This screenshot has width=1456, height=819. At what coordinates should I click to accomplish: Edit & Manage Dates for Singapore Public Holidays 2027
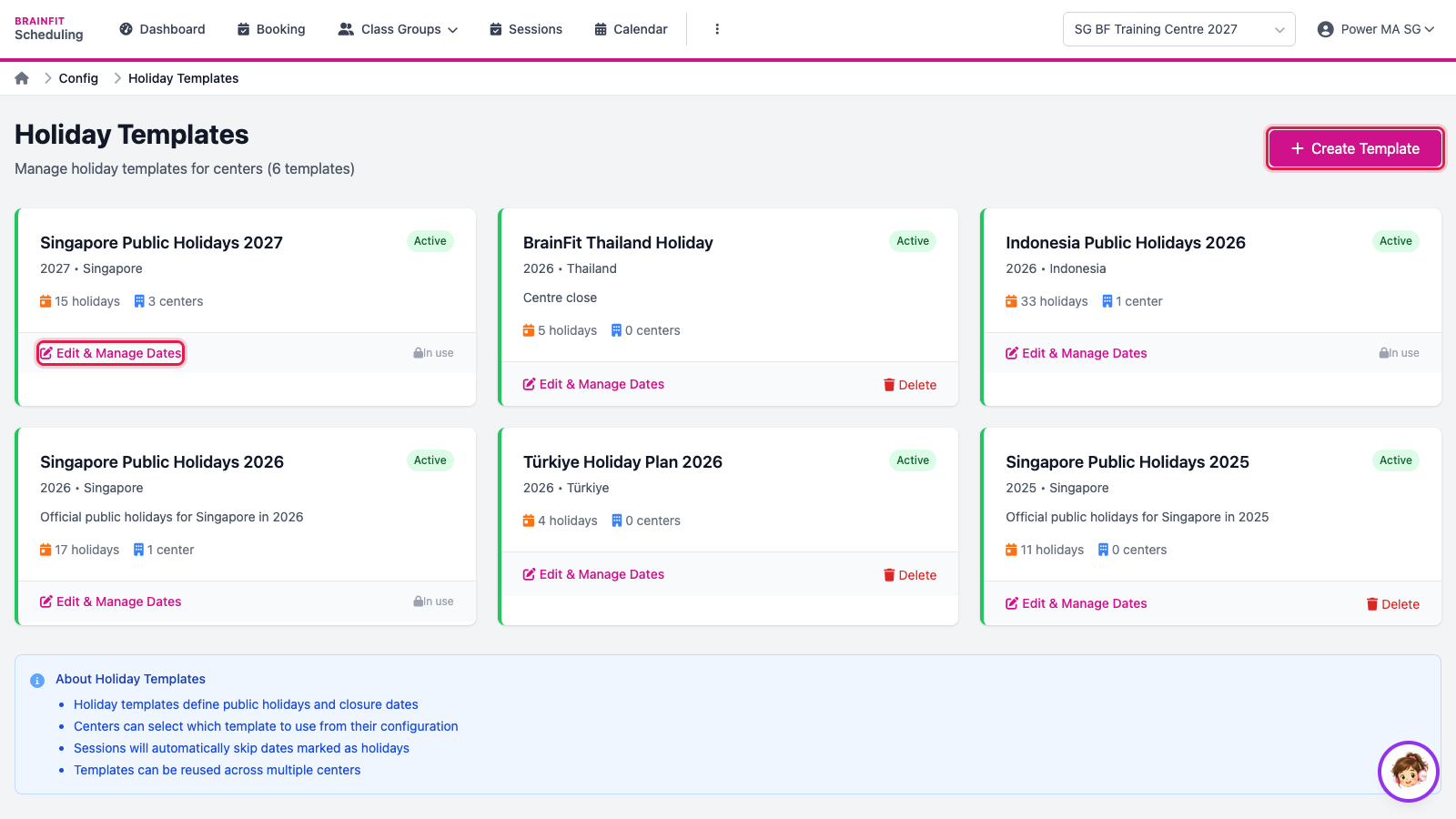point(110,353)
